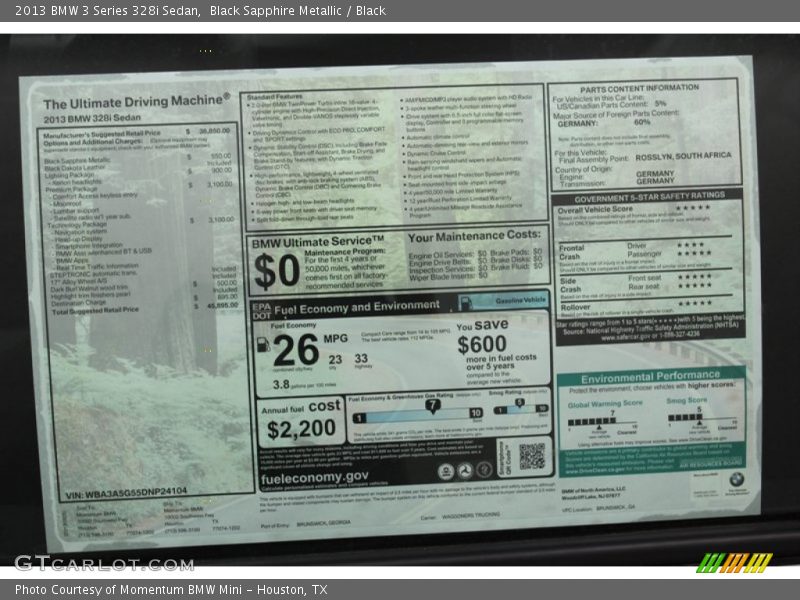Open the fueleconomy.gov link text
This screenshot has width=800, height=600.
click(x=314, y=479)
